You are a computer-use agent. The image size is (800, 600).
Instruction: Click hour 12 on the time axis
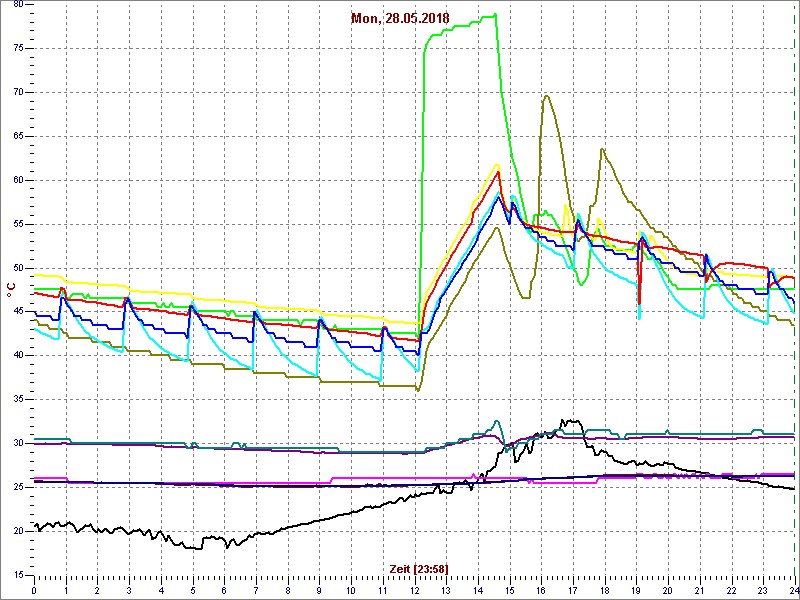pyautogui.click(x=414, y=590)
